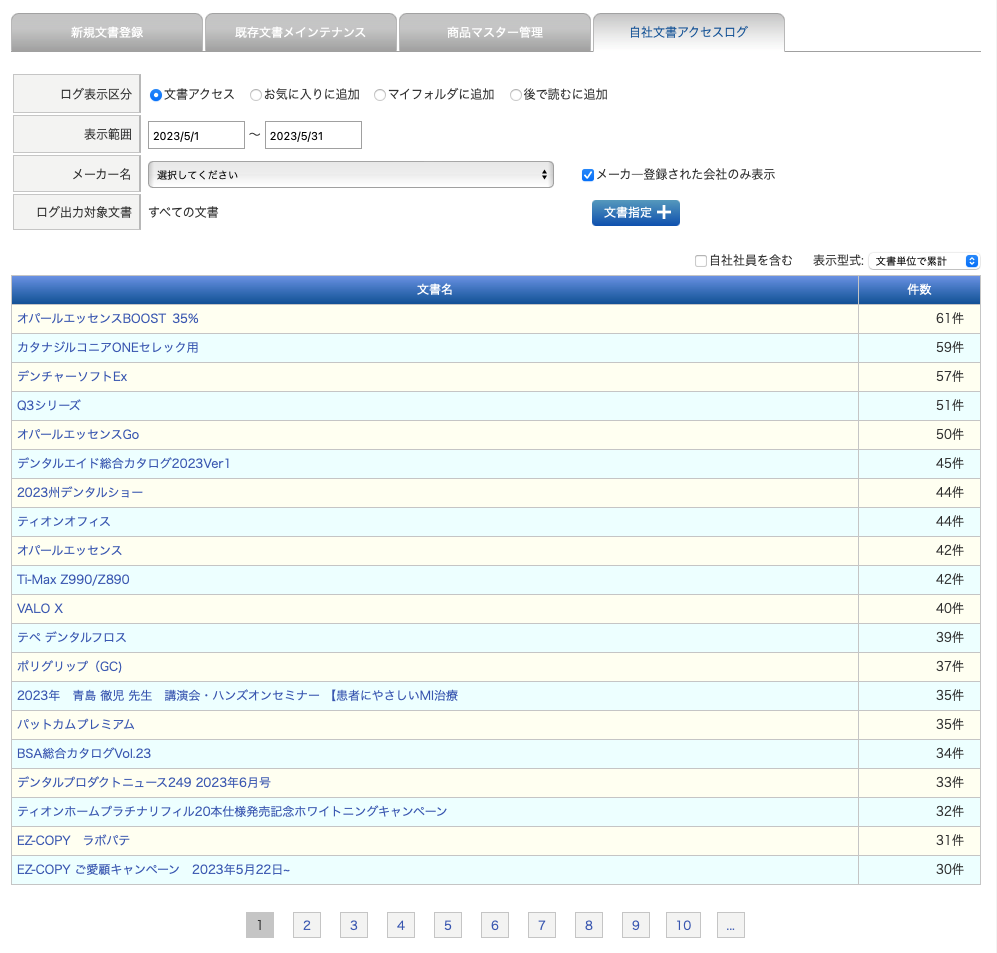Go to page 2 of results
The image size is (997, 953).
(x=306, y=925)
